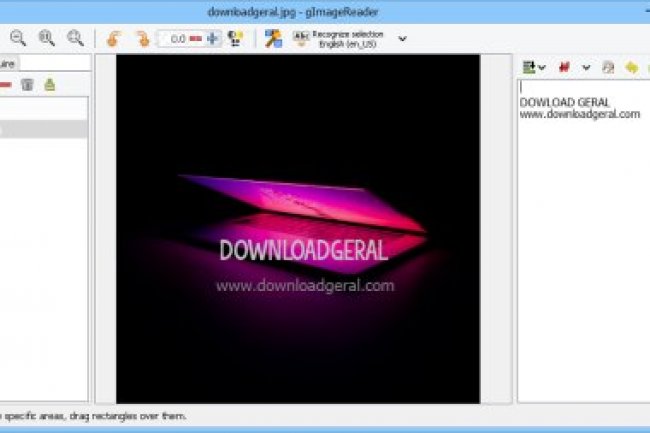Click the find and replace icon in the output toolbar
Image resolution: width=650 pixels, height=433 pixels.
click(x=608, y=67)
